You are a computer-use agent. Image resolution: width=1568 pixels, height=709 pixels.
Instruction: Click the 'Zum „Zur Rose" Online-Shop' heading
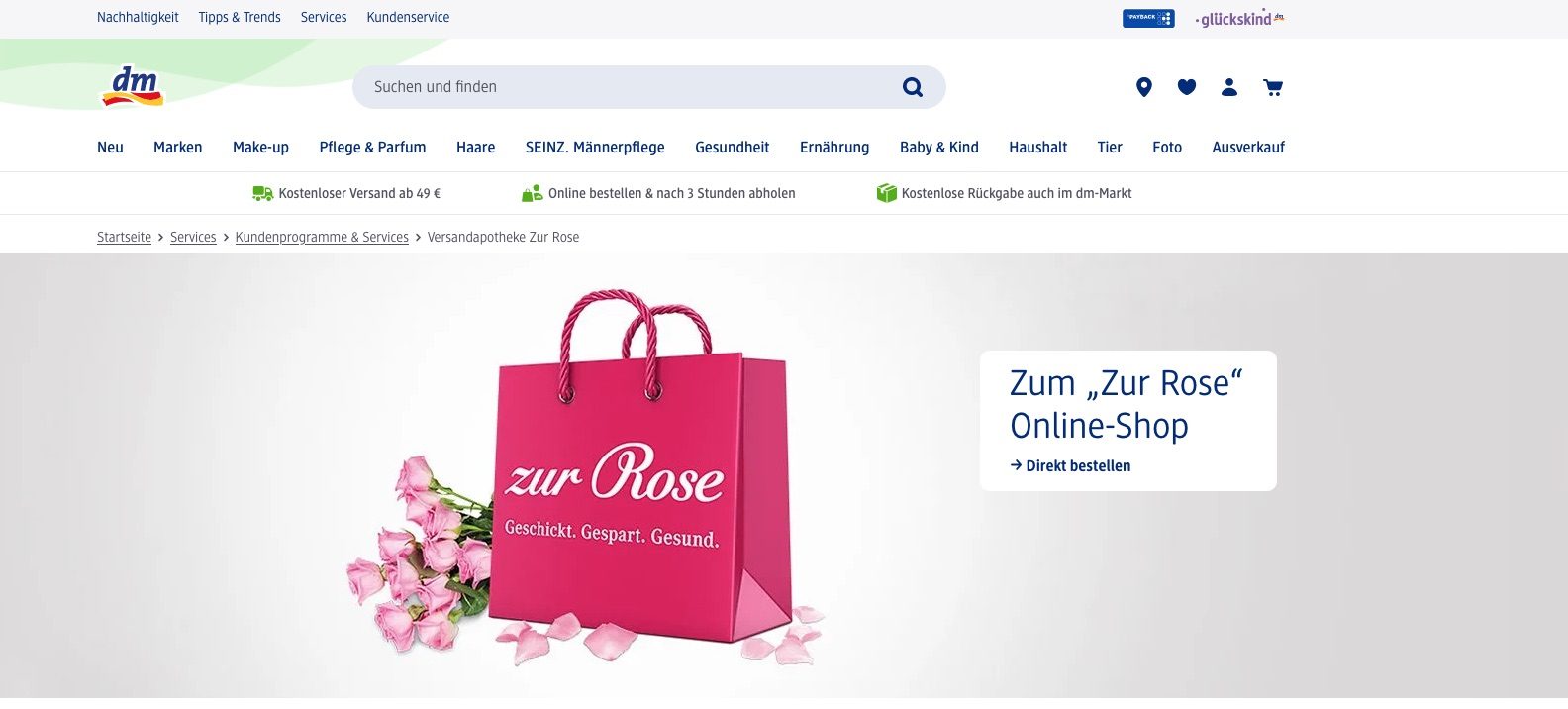(1127, 404)
